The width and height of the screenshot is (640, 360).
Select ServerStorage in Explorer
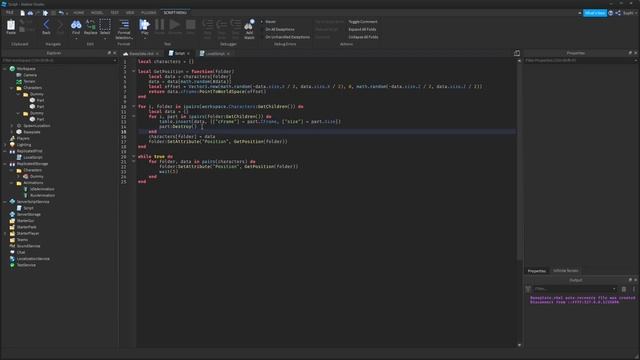[29, 214]
